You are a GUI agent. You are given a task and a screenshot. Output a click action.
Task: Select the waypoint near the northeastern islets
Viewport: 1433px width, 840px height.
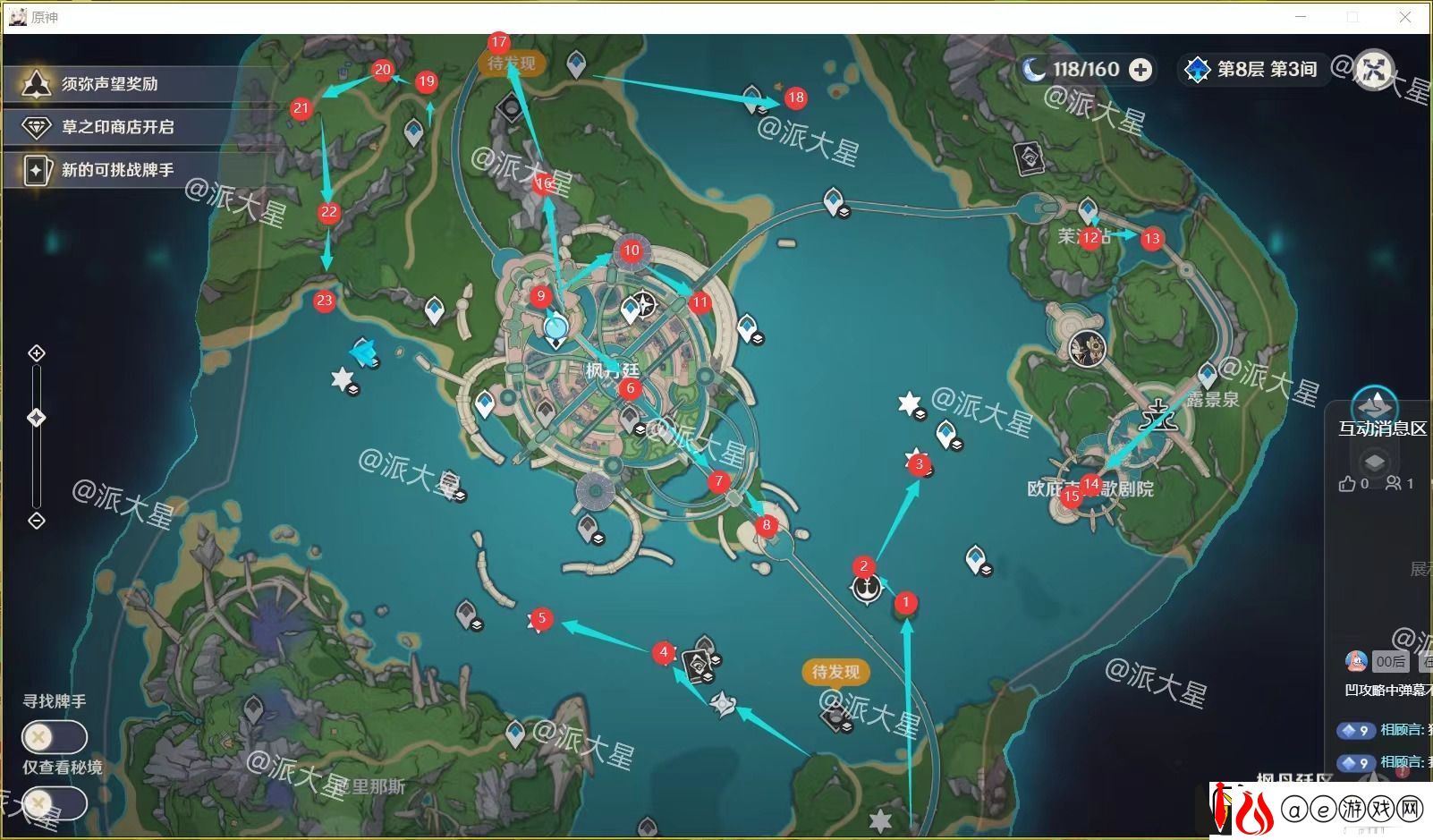[x=753, y=98]
